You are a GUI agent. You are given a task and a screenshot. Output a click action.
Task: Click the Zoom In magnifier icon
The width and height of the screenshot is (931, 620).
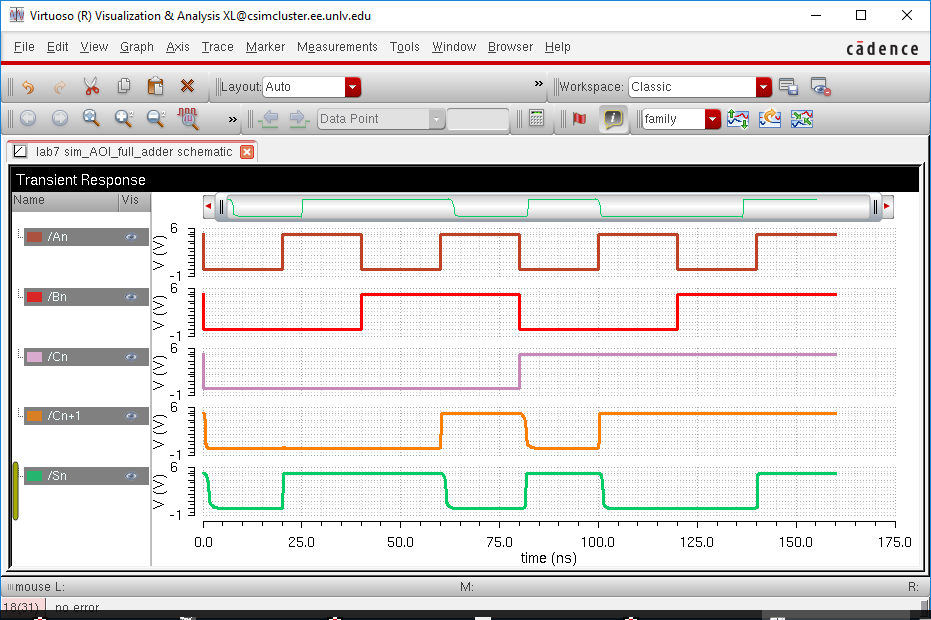pos(123,119)
